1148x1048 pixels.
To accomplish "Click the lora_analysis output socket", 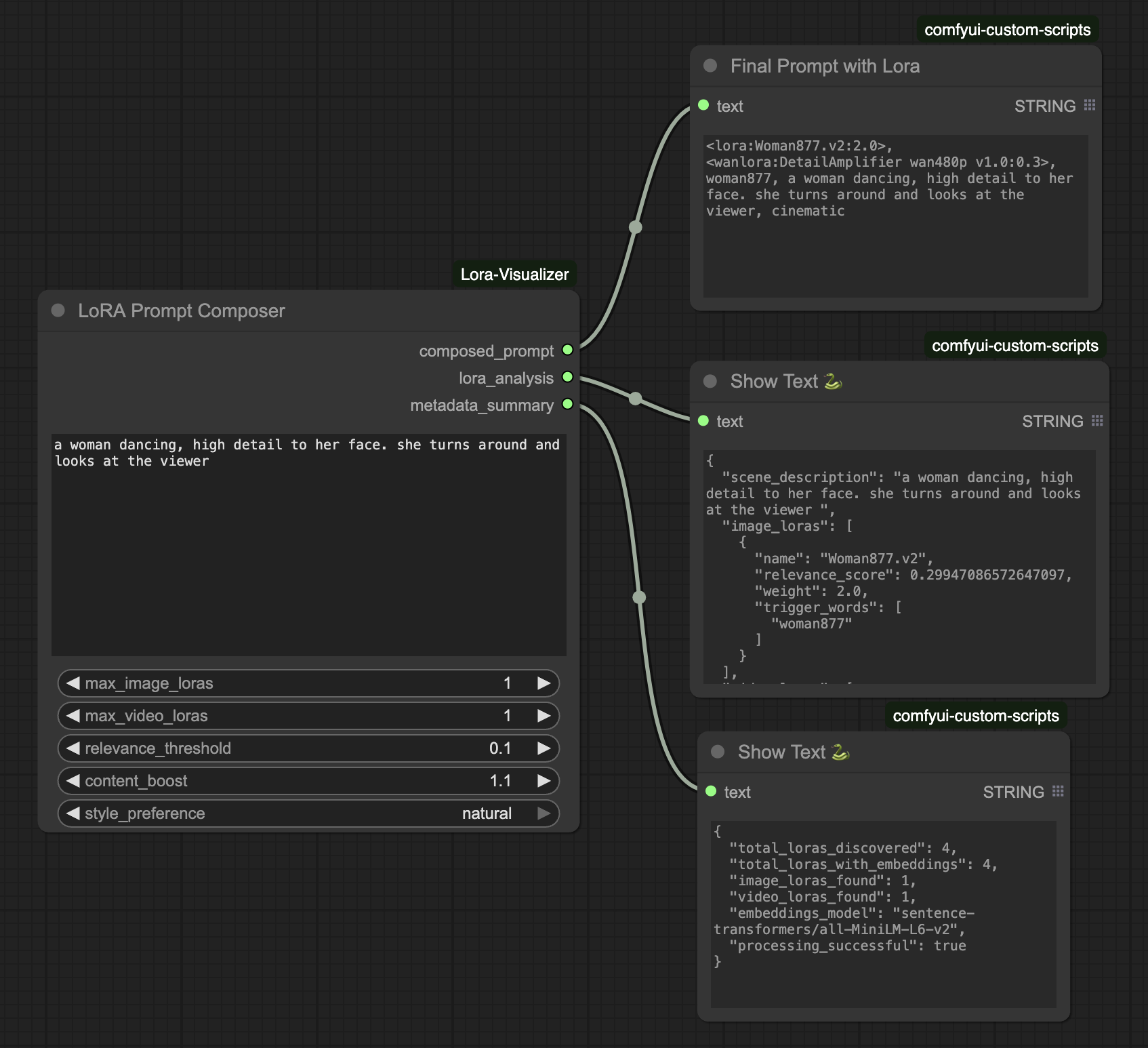I will coord(568,377).
